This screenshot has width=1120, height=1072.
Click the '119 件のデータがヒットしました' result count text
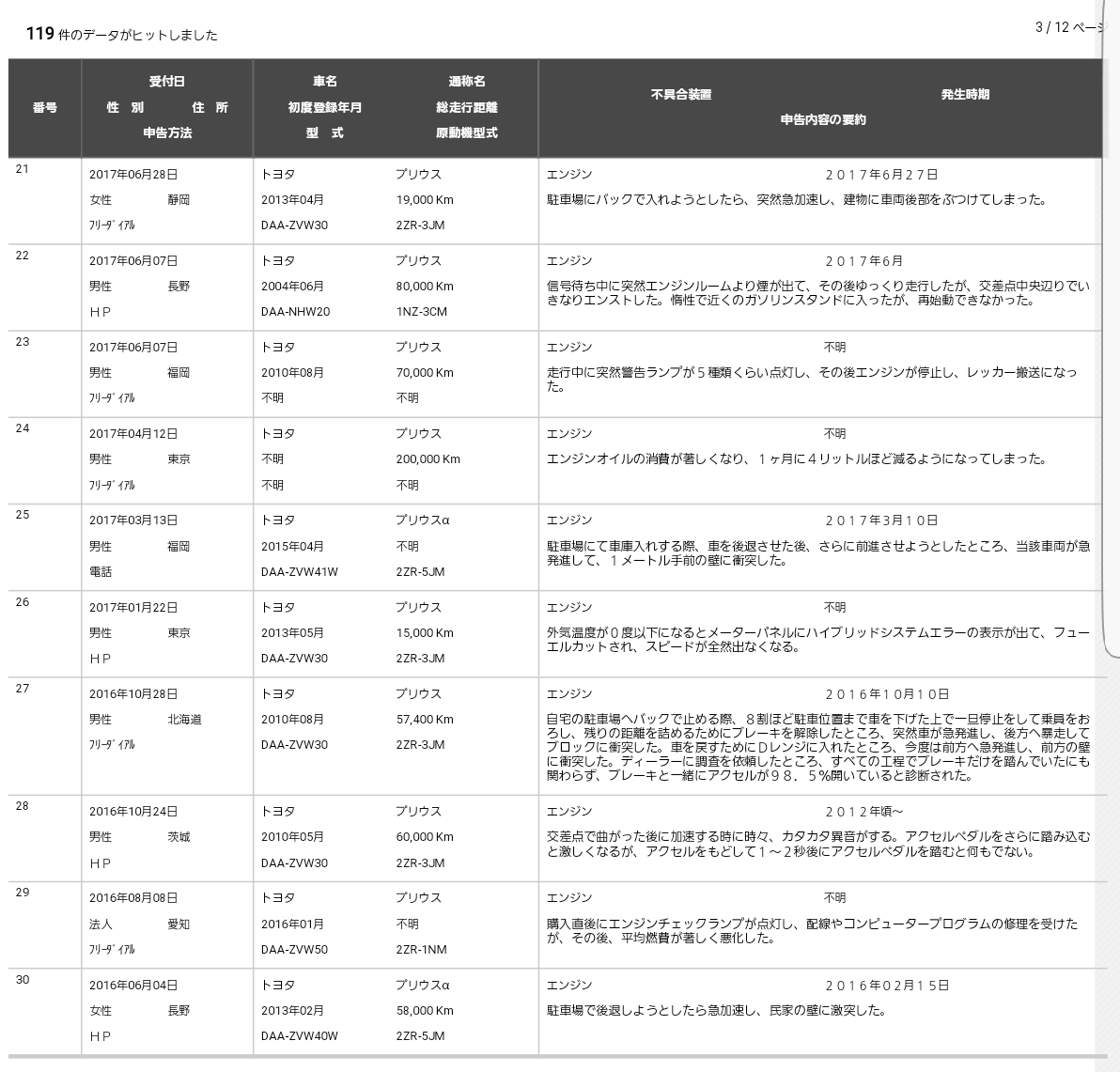[x=121, y=34]
